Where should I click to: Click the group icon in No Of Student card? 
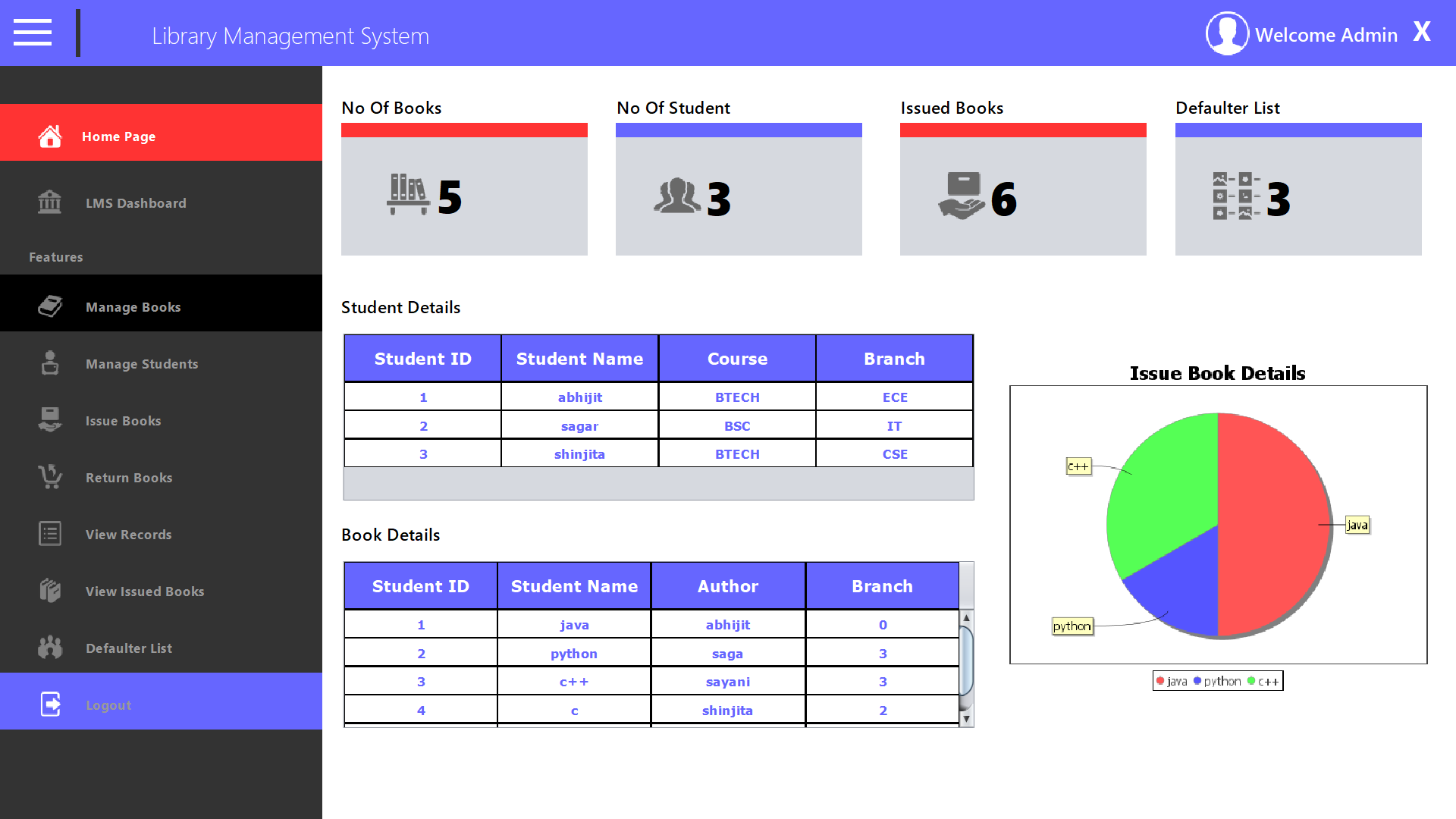[x=677, y=196]
